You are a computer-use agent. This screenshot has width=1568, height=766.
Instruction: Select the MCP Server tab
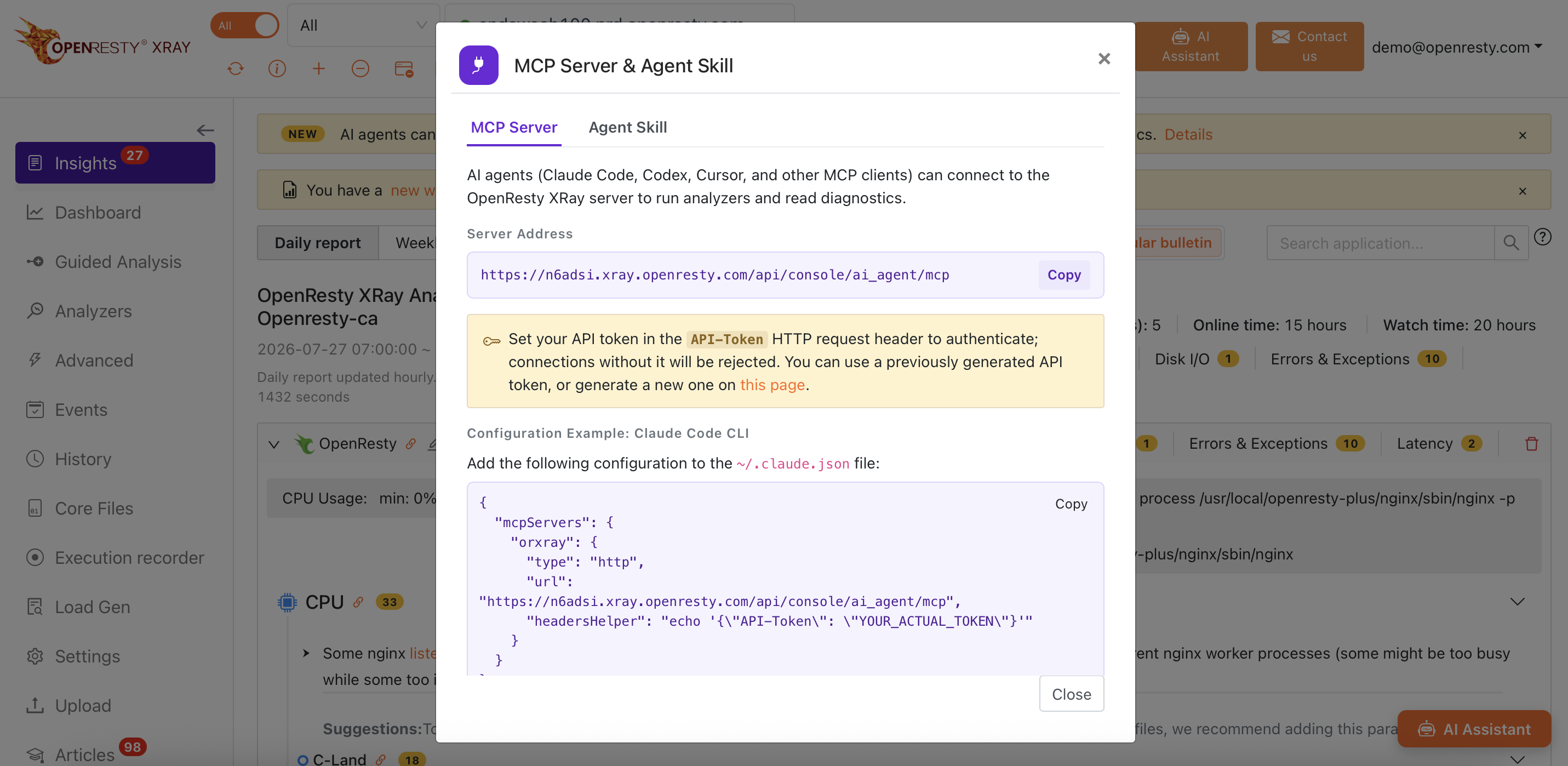(514, 127)
